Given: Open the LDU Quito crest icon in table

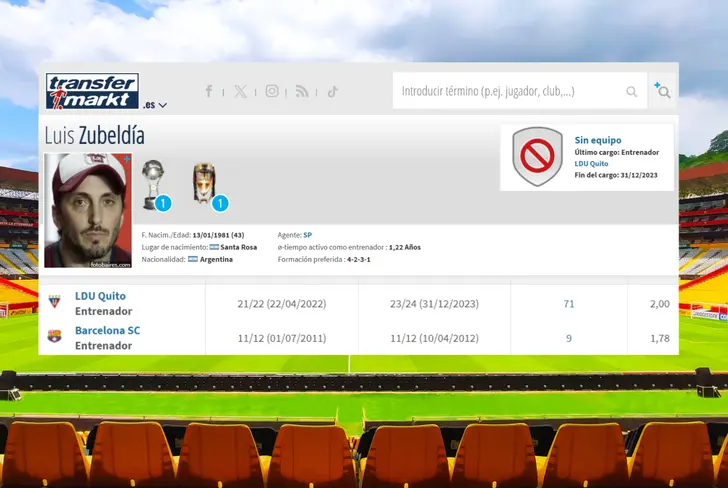Looking at the screenshot, I should [x=54, y=301].
